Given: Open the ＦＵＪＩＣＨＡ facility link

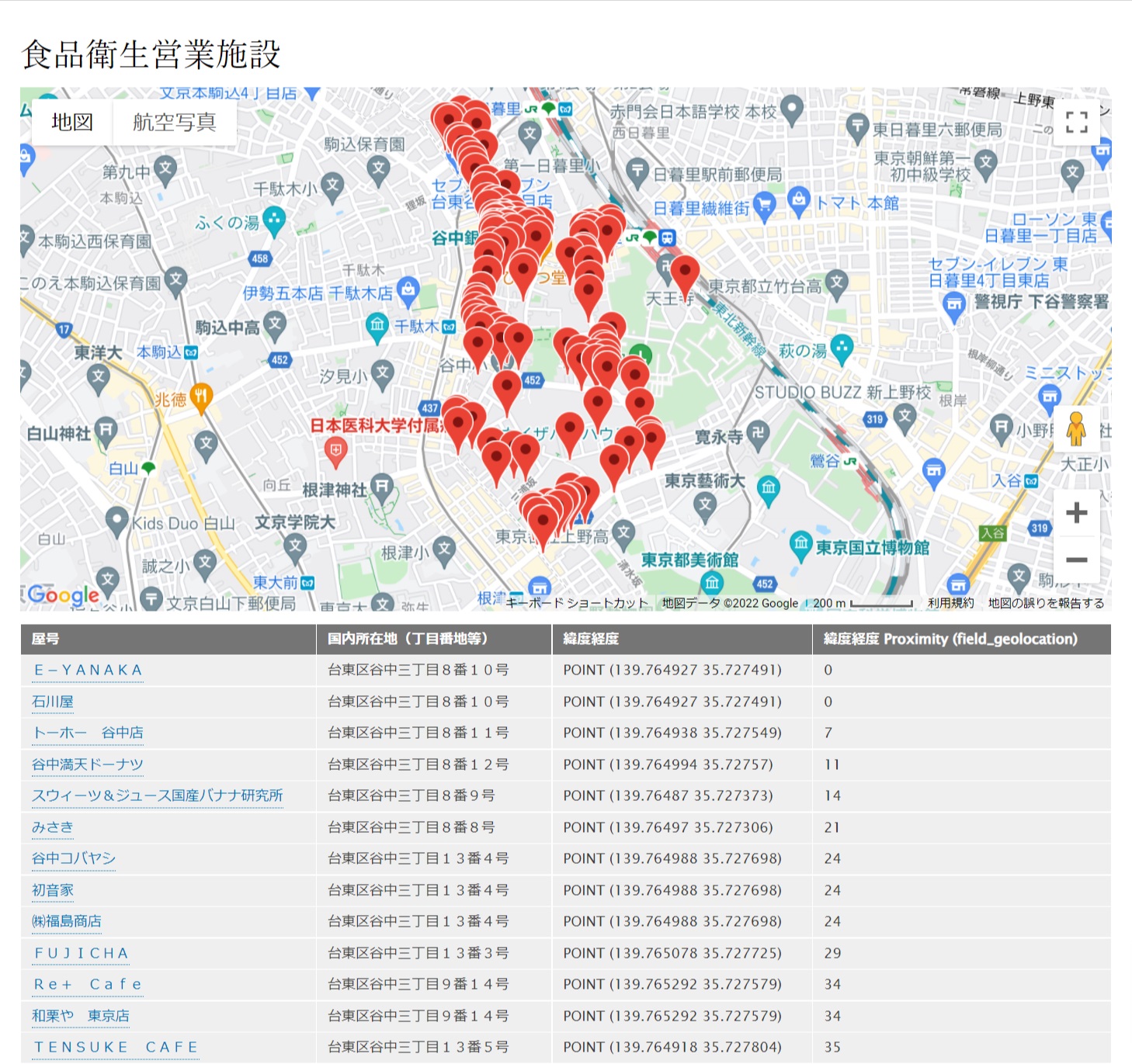Looking at the screenshot, I should (81, 953).
